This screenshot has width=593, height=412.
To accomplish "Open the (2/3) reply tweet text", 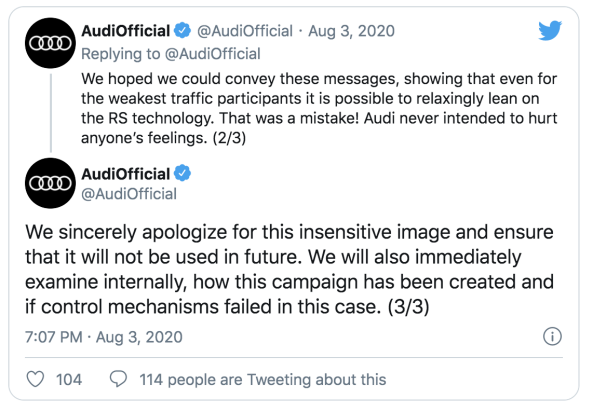I will [319, 108].
